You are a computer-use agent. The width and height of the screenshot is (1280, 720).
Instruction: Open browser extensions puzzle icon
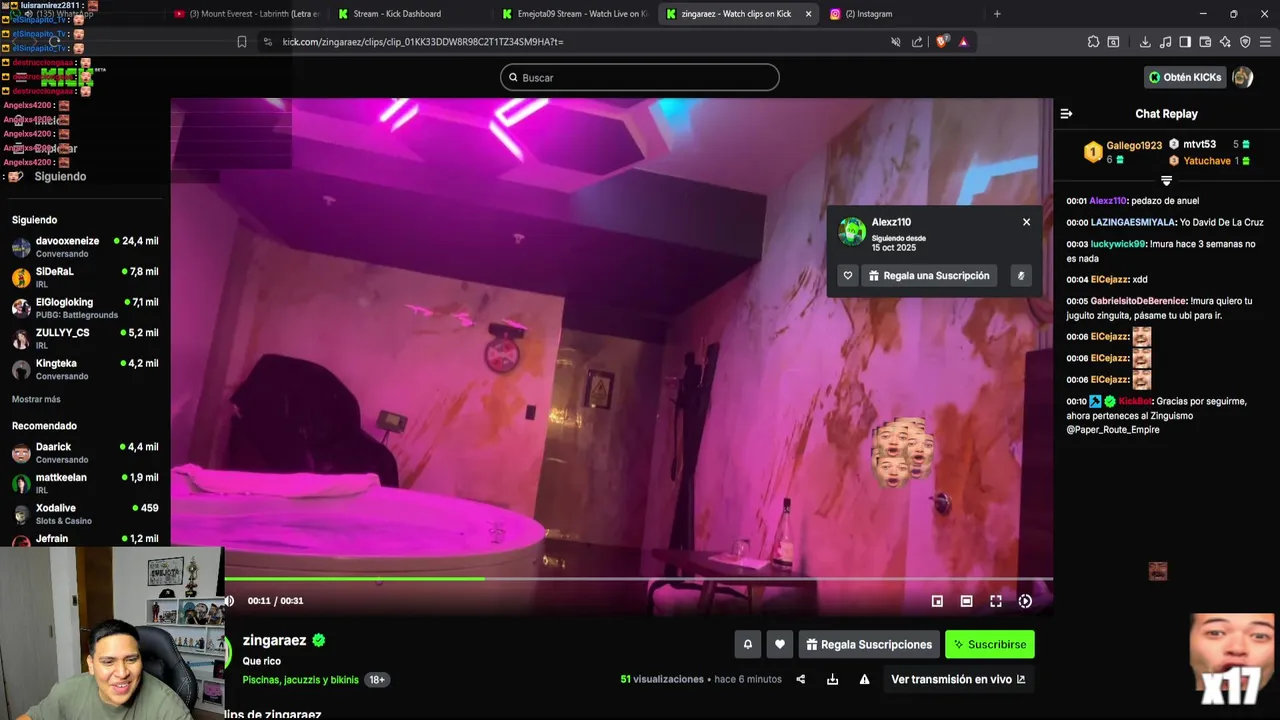coord(1093,42)
